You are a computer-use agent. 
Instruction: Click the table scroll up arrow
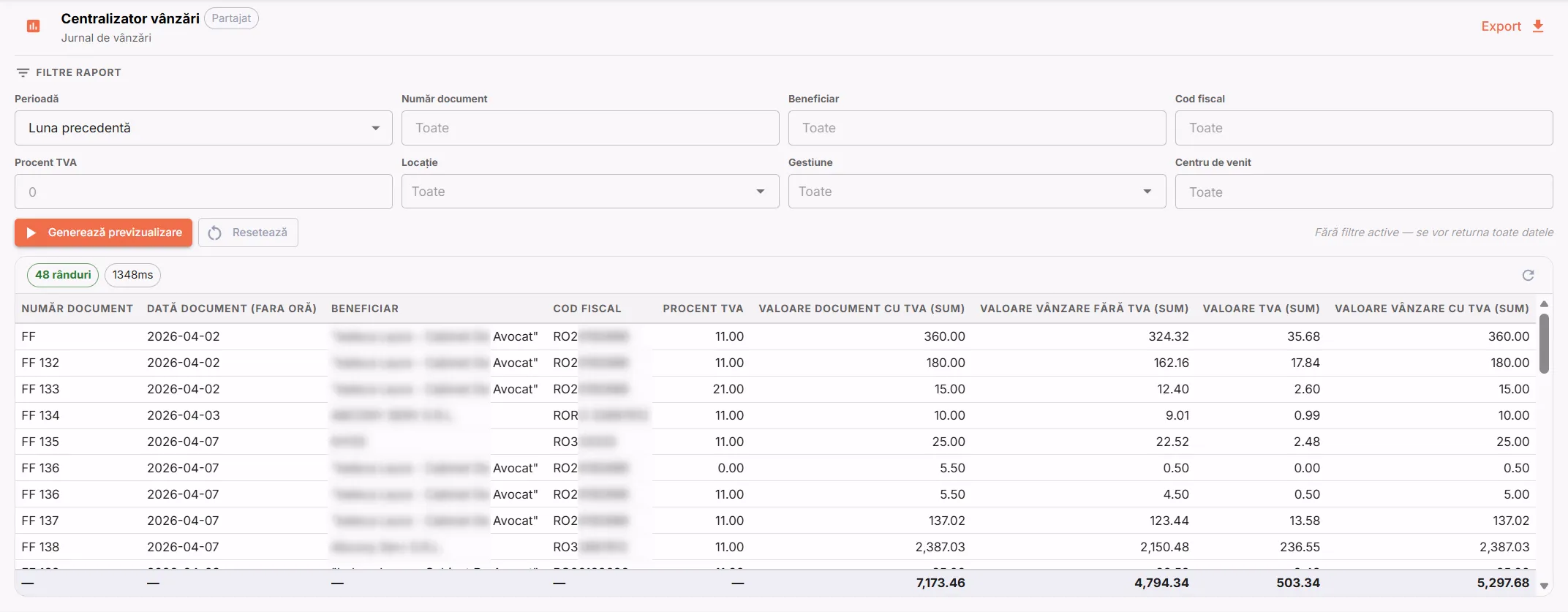coord(1544,303)
